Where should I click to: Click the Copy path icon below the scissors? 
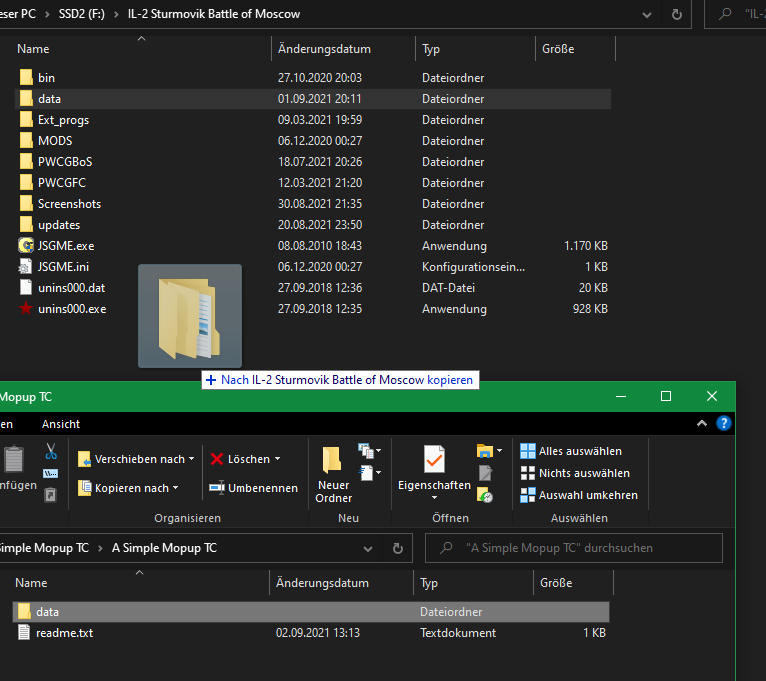(x=50, y=473)
